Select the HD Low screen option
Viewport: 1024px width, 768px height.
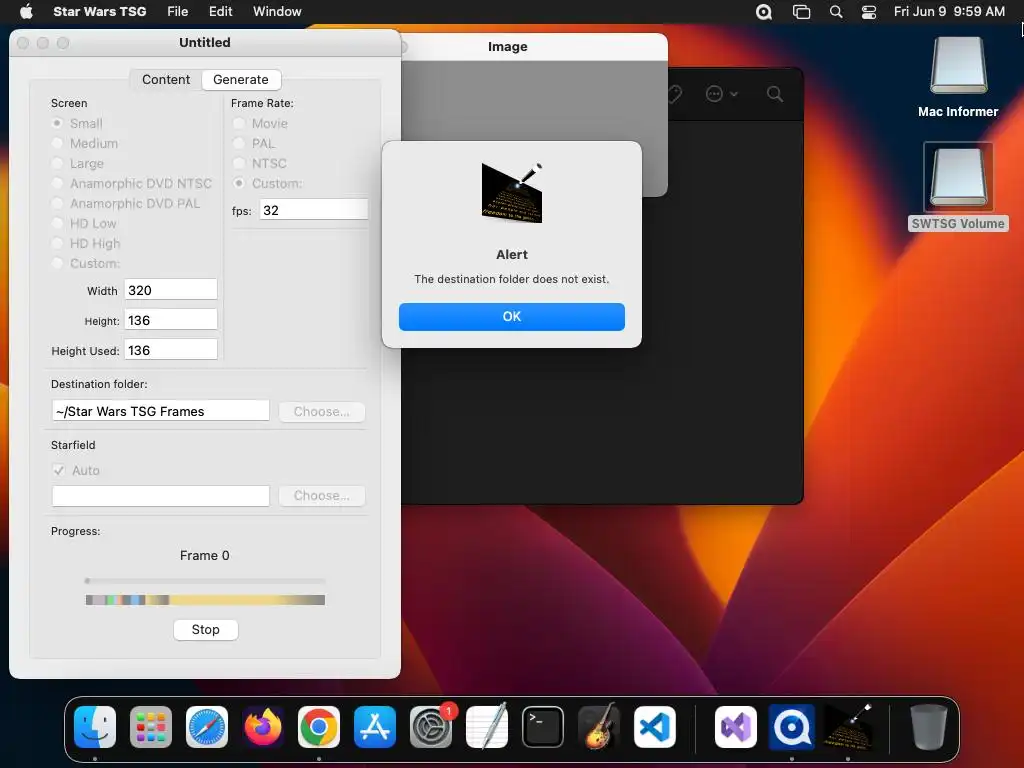pos(57,223)
